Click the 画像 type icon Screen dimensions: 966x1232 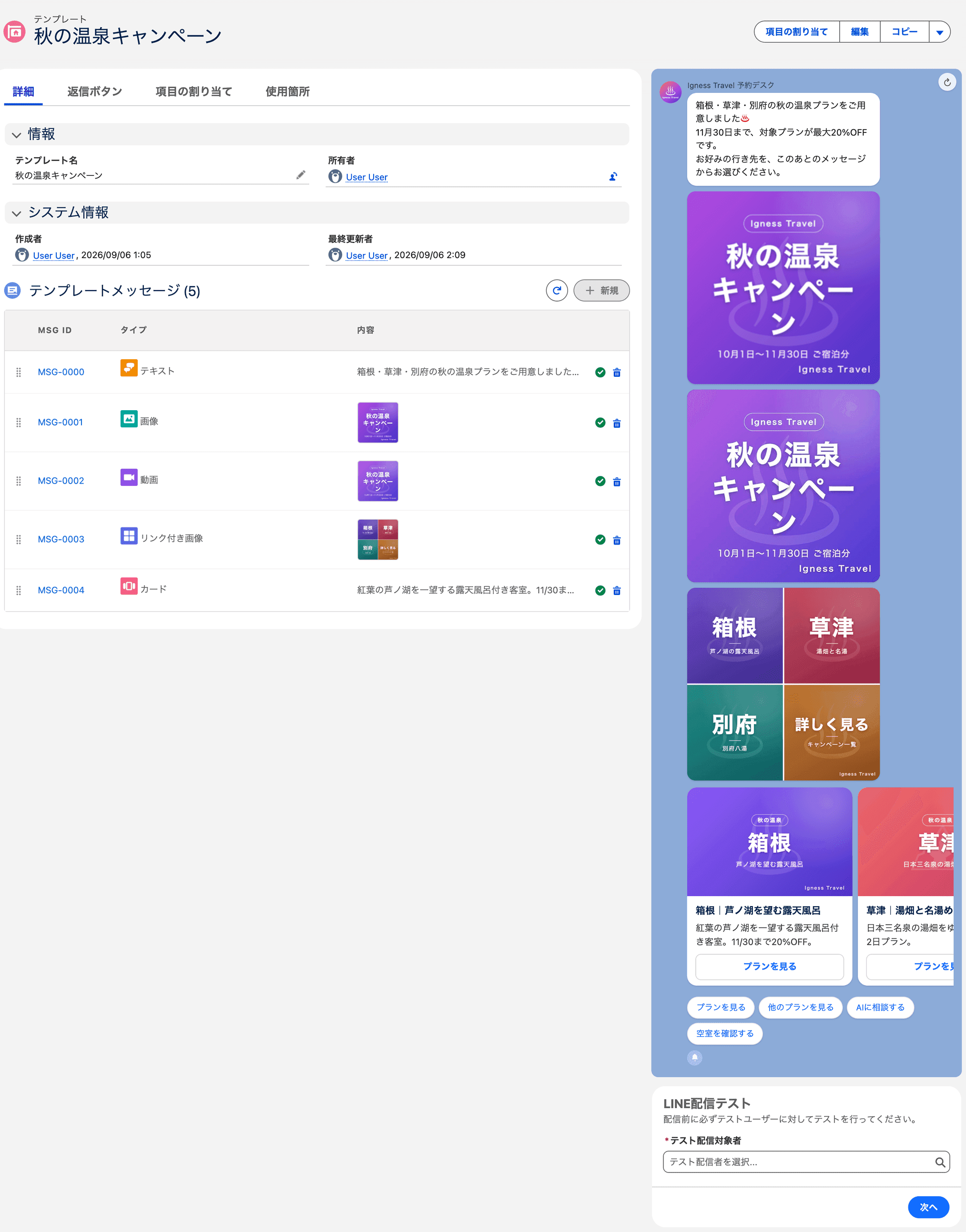point(129,419)
